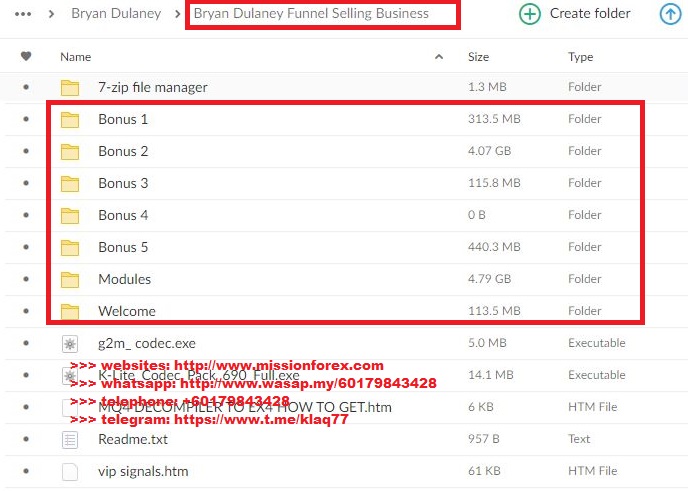Toggle the favorite dot for Welcome
The height and width of the screenshot is (491, 688).
pyautogui.click(x=26, y=311)
